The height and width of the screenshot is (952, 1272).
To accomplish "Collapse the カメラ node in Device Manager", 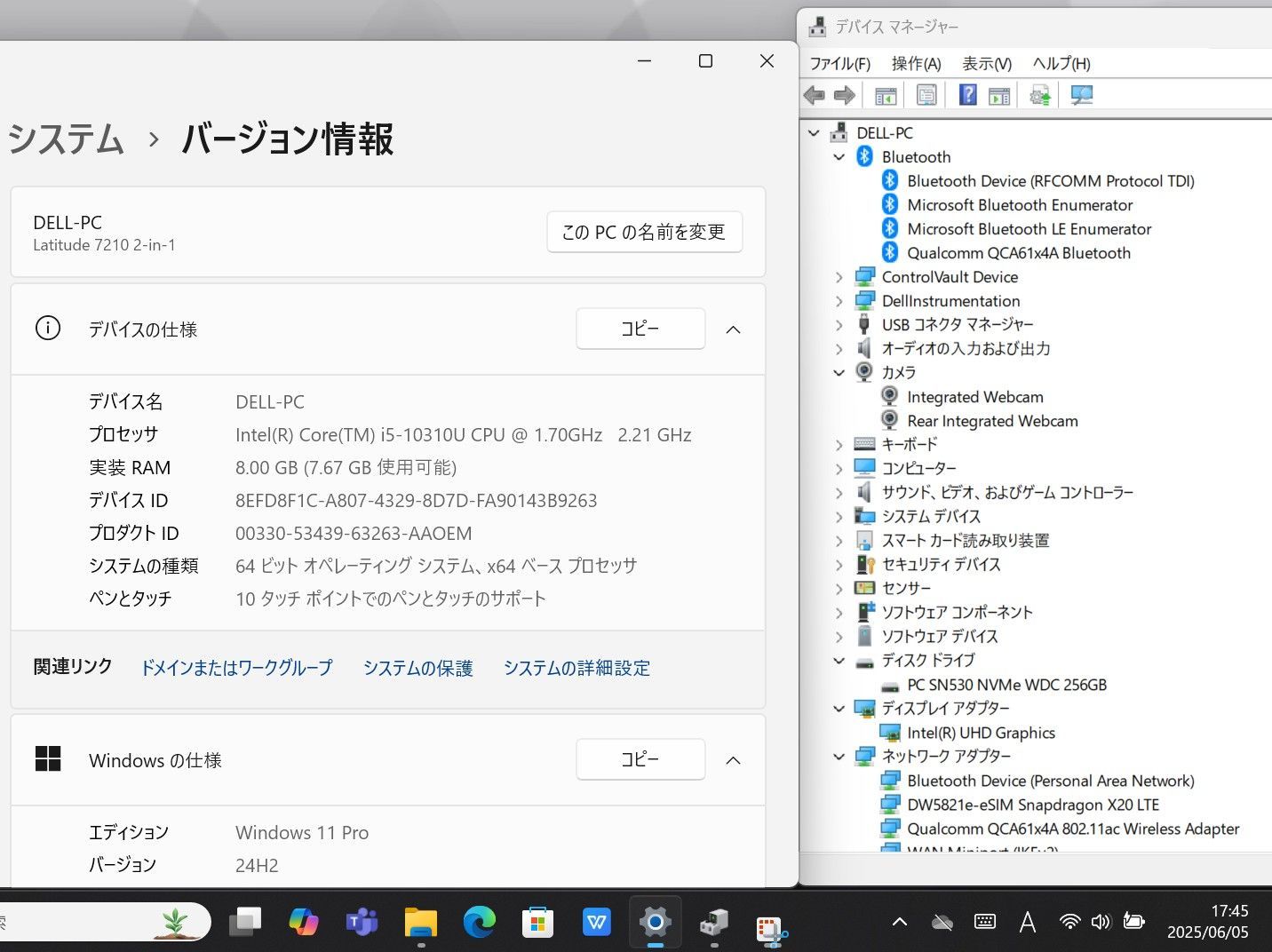I will coord(839,373).
